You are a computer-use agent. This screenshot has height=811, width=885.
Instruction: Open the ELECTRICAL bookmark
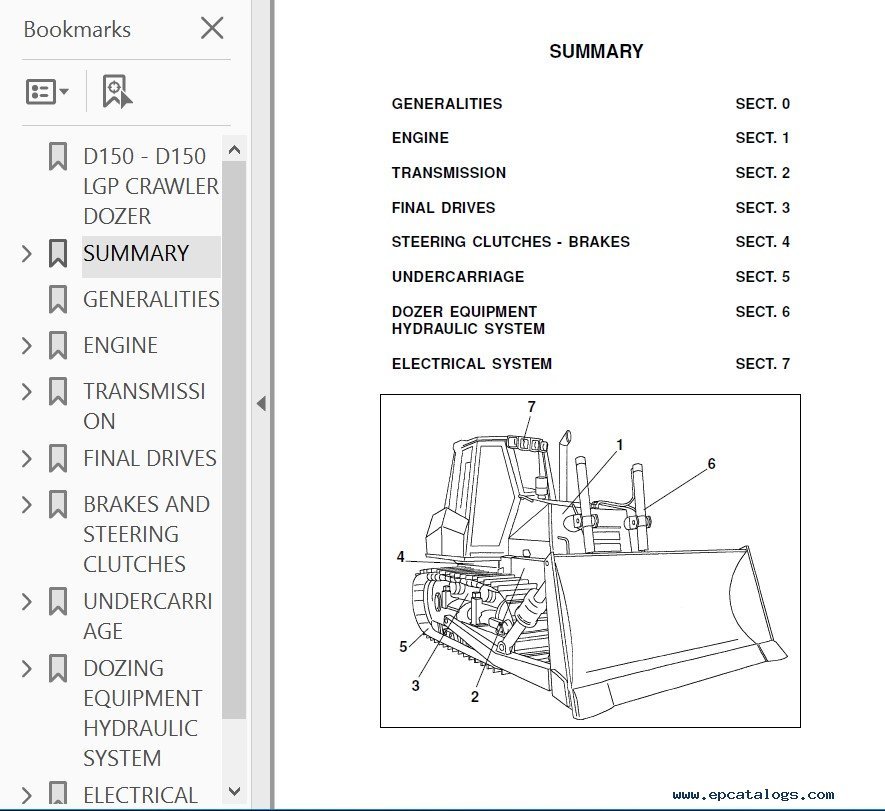[x=140, y=795]
